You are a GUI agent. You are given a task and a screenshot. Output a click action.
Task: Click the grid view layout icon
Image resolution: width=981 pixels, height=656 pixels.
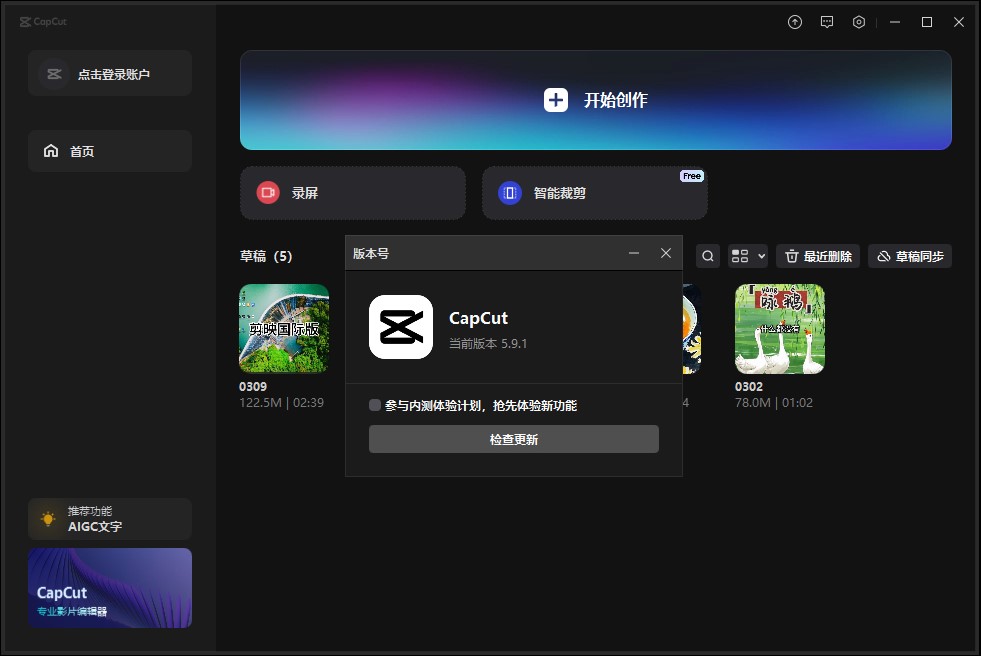(740, 256)
